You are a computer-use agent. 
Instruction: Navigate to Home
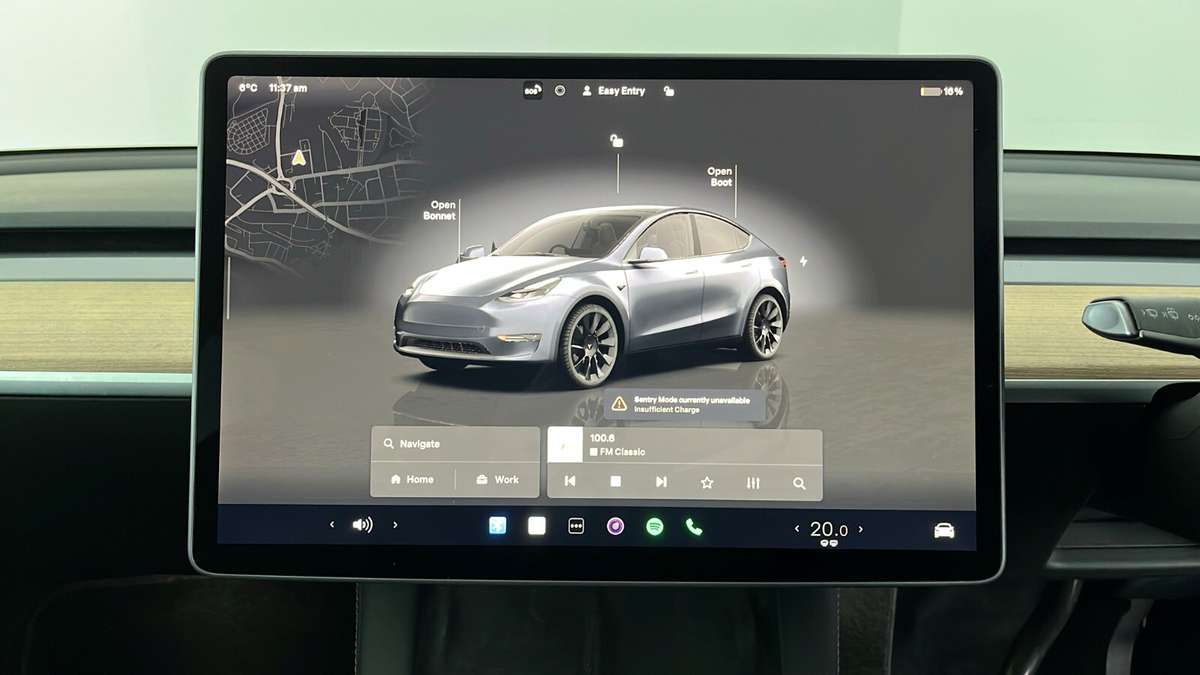[x=412, y=480]
